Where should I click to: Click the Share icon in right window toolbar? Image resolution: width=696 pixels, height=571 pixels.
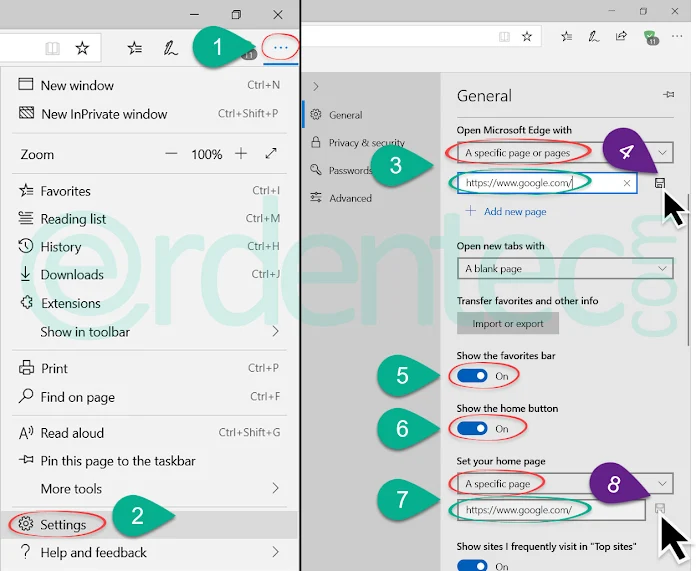coord(621,36)
